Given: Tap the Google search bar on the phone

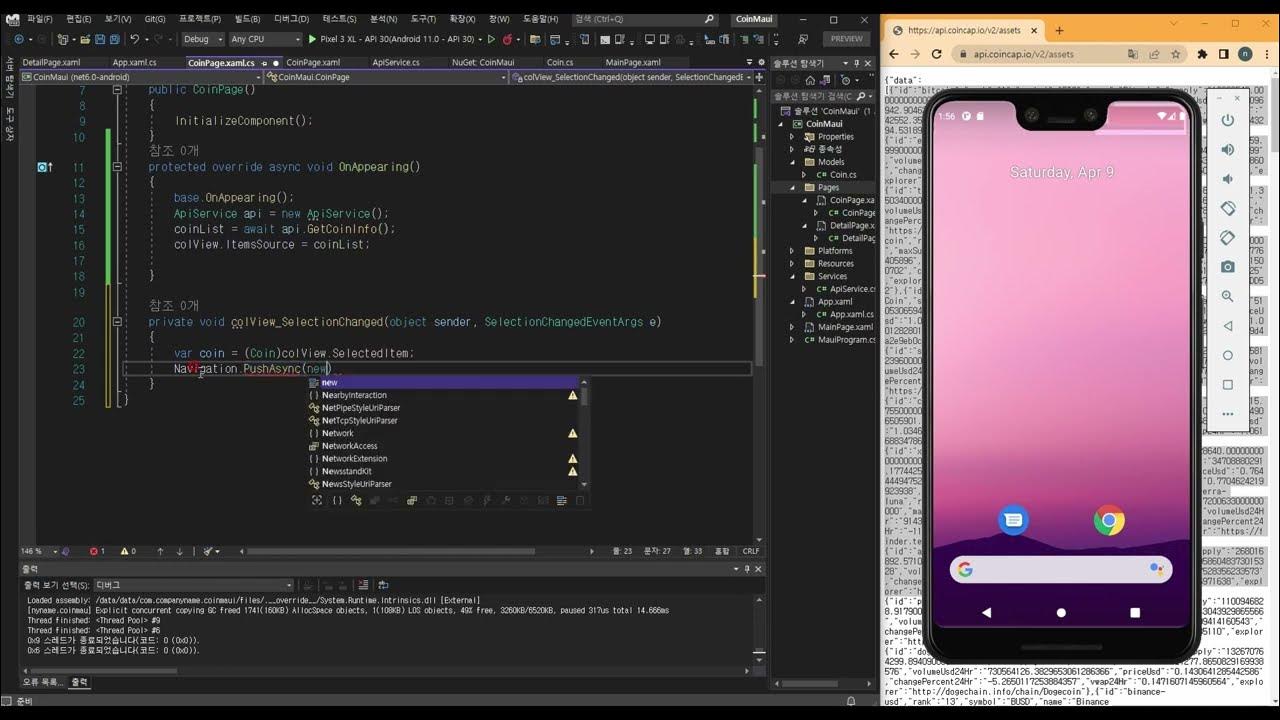Looking at the screenshot, I should [1061, 569].
